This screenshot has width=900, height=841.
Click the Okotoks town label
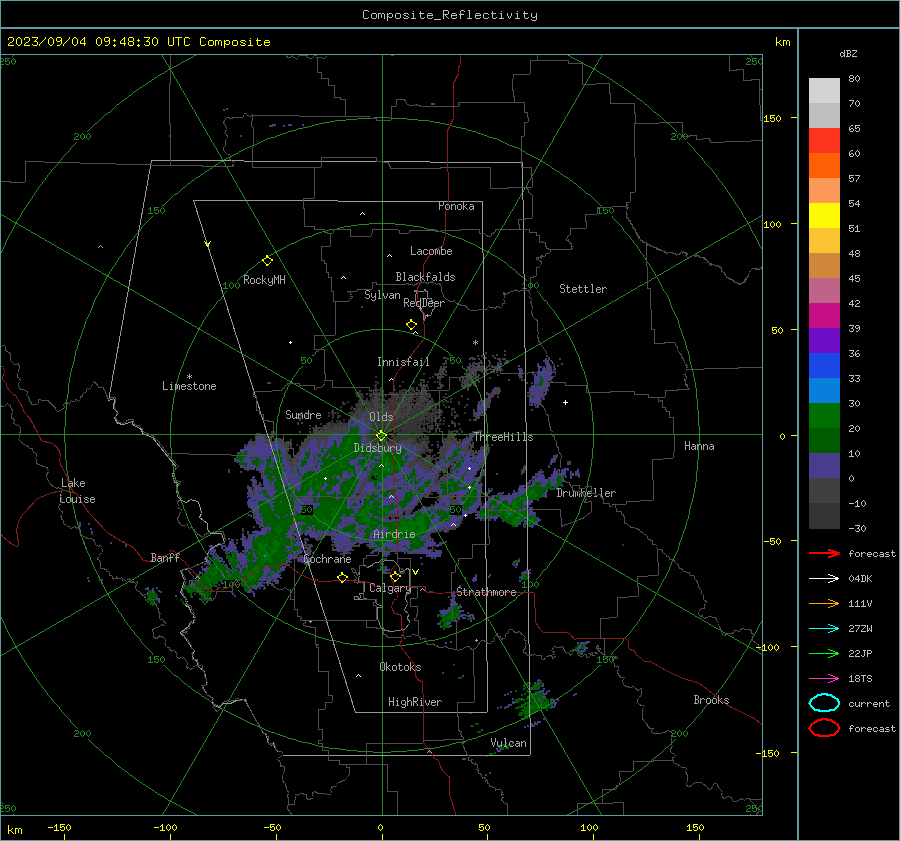(x=400, y=667)
